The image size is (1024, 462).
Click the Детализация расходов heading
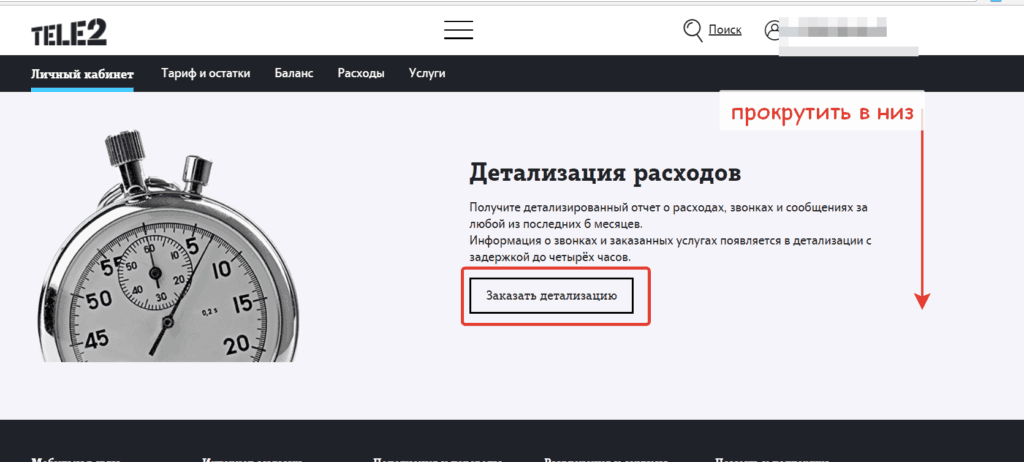(x=605, y=174)
